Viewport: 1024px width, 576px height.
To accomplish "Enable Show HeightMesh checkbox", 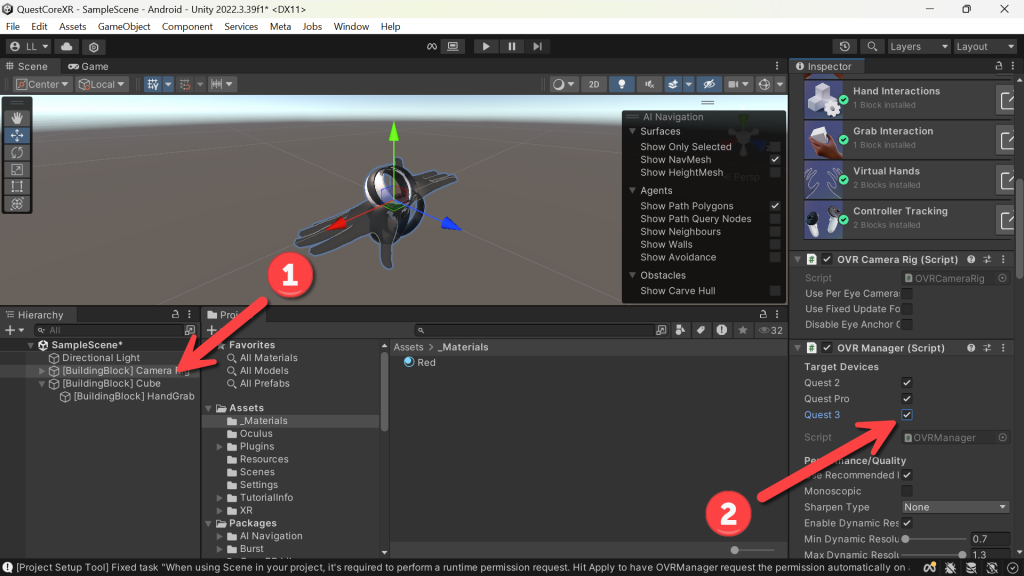I will click(x=775, y=172).
